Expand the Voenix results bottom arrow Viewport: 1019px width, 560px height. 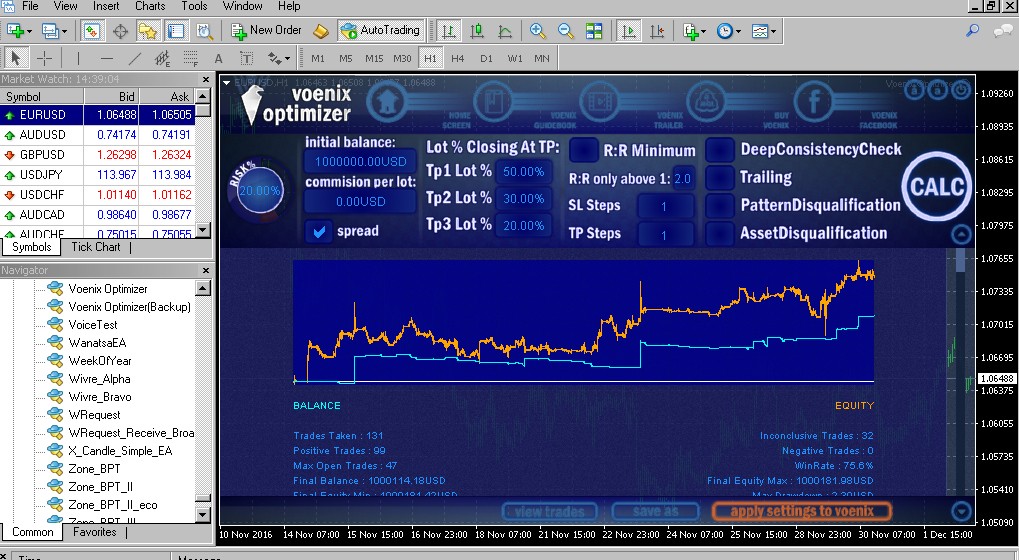pyautogui.click(x=961, y=511)
